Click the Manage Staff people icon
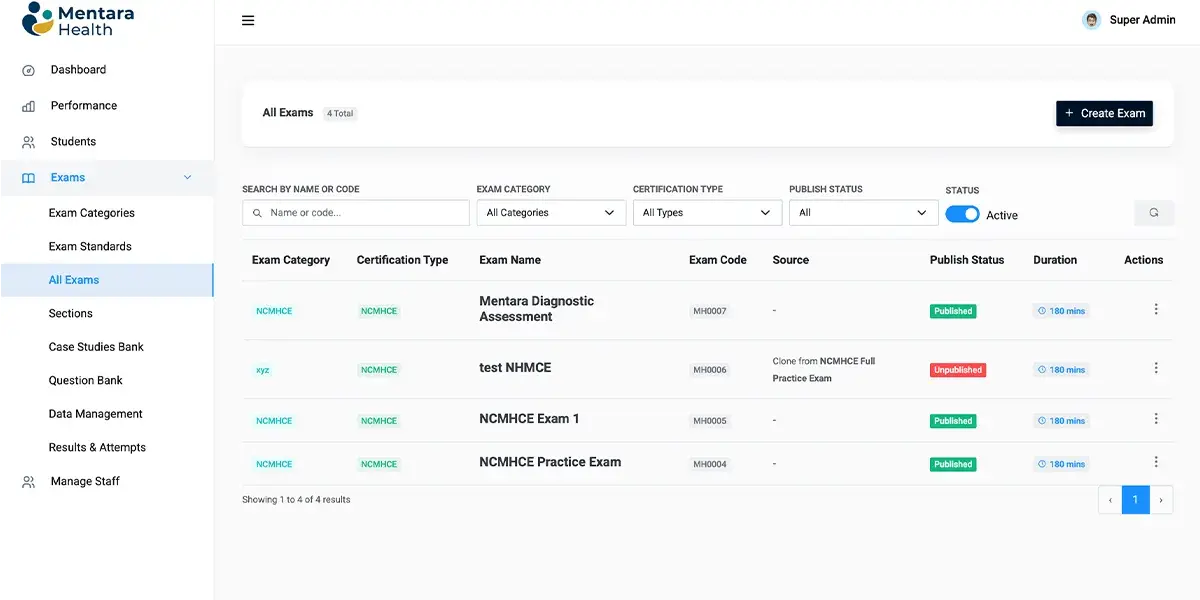Viewport: 1200px width, 600px height. (x=29, y=482)
